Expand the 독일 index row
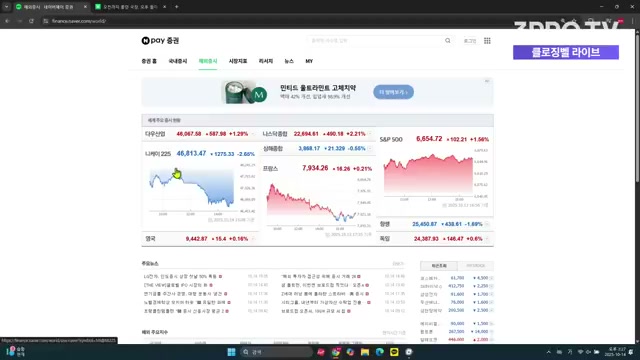 (x=487, y=239)
